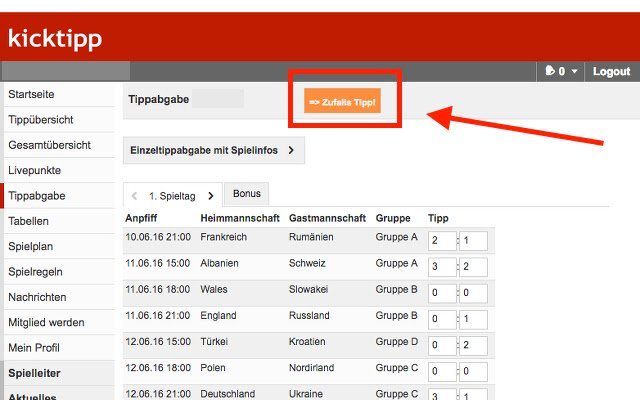Click the Rumänien team name

[311, 237]
